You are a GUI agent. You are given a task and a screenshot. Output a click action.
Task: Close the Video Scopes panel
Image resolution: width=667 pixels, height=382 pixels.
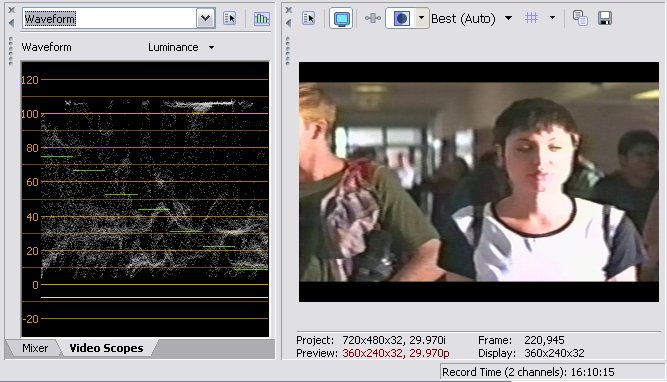[x=11, y=10]
